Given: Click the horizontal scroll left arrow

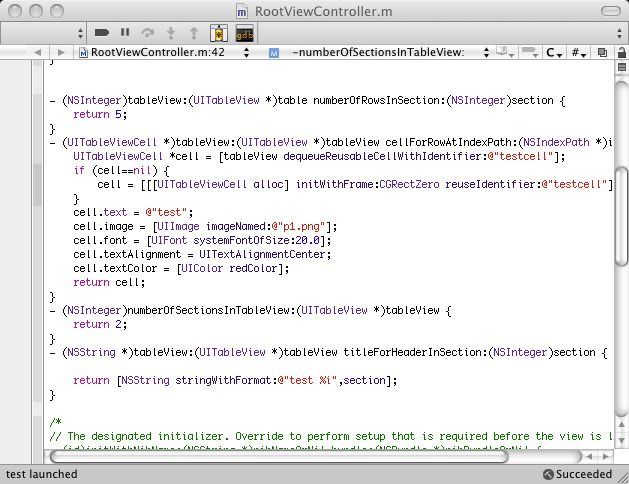Looking at the screenshot, I should tap(589, 456).
